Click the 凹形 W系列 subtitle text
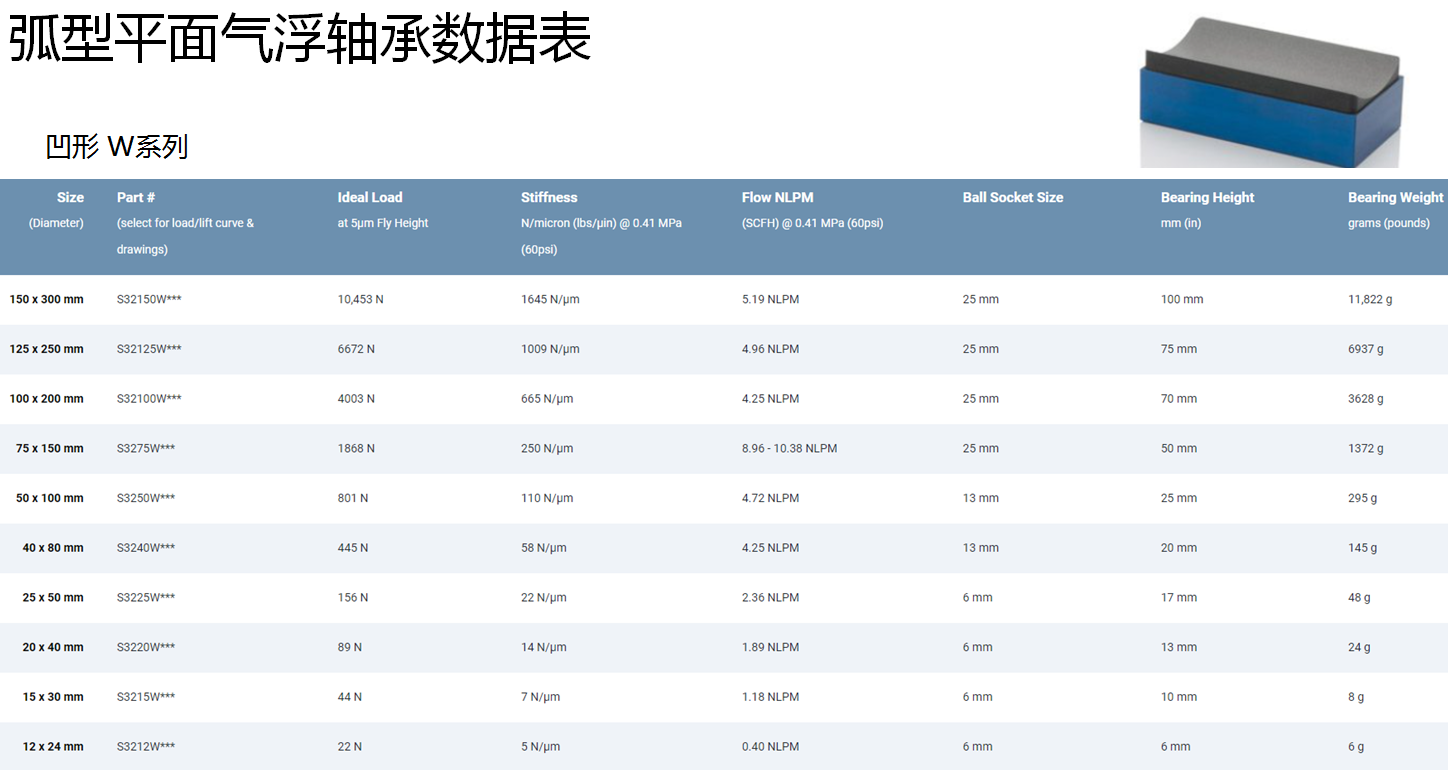This screenshot has height=770, width=1448. coord(117,147)
